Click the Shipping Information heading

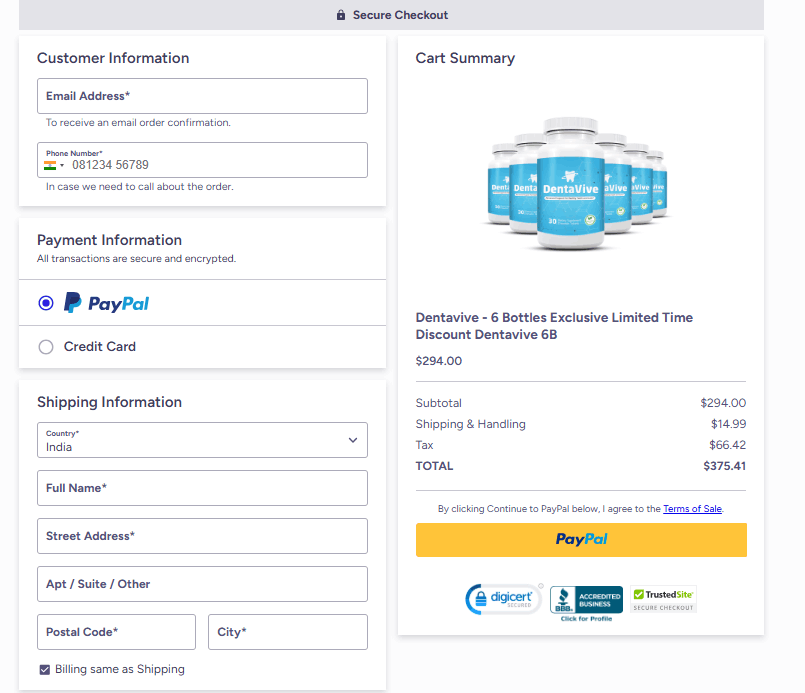click(x=109, y=402)
